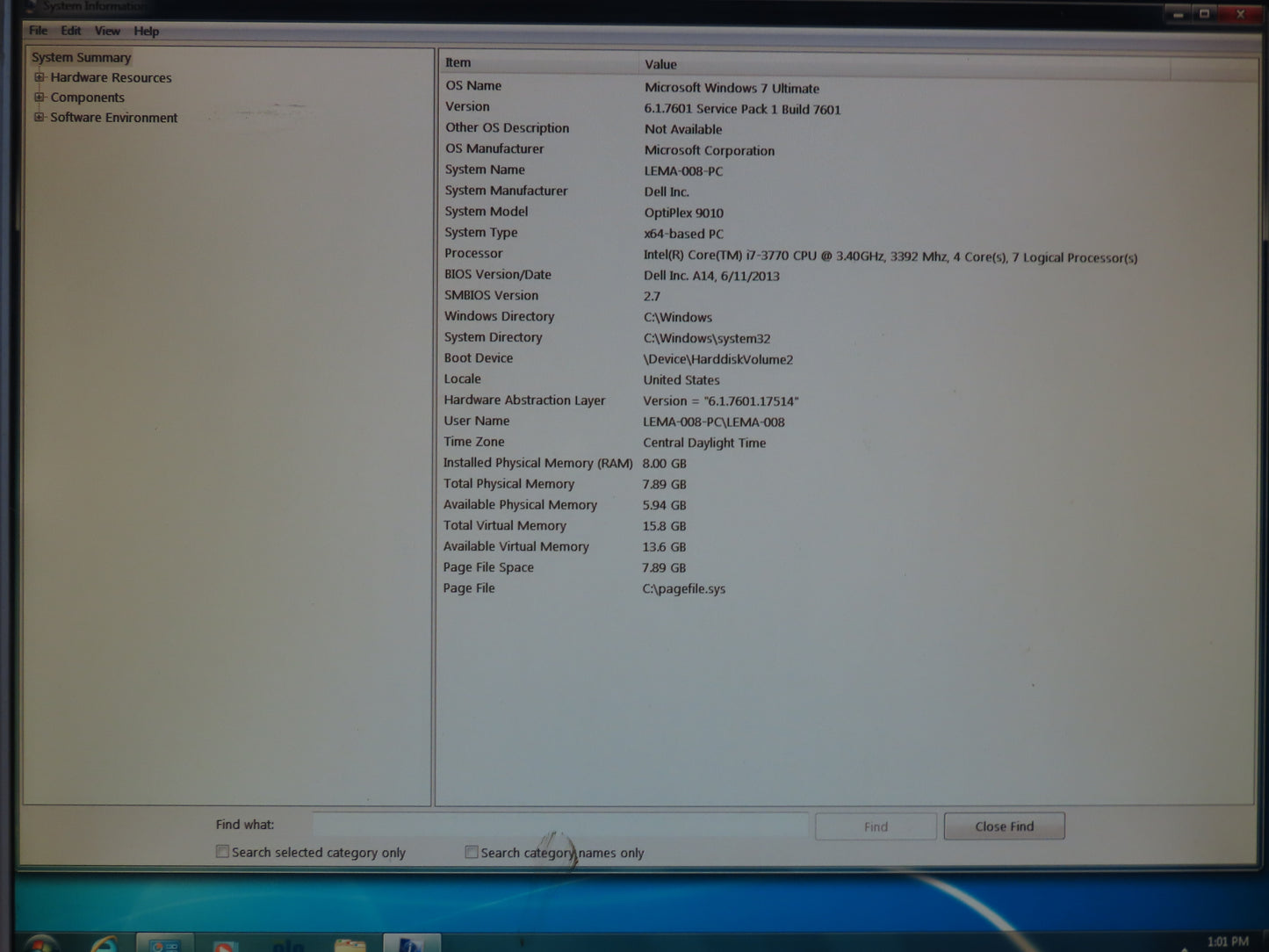Open the Help menu

point(146,31)
